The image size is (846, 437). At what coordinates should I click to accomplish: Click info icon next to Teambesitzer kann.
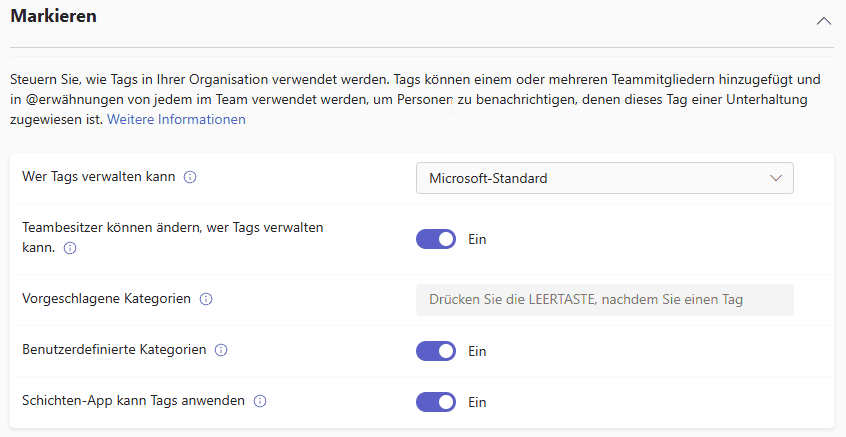click(70, 248)
